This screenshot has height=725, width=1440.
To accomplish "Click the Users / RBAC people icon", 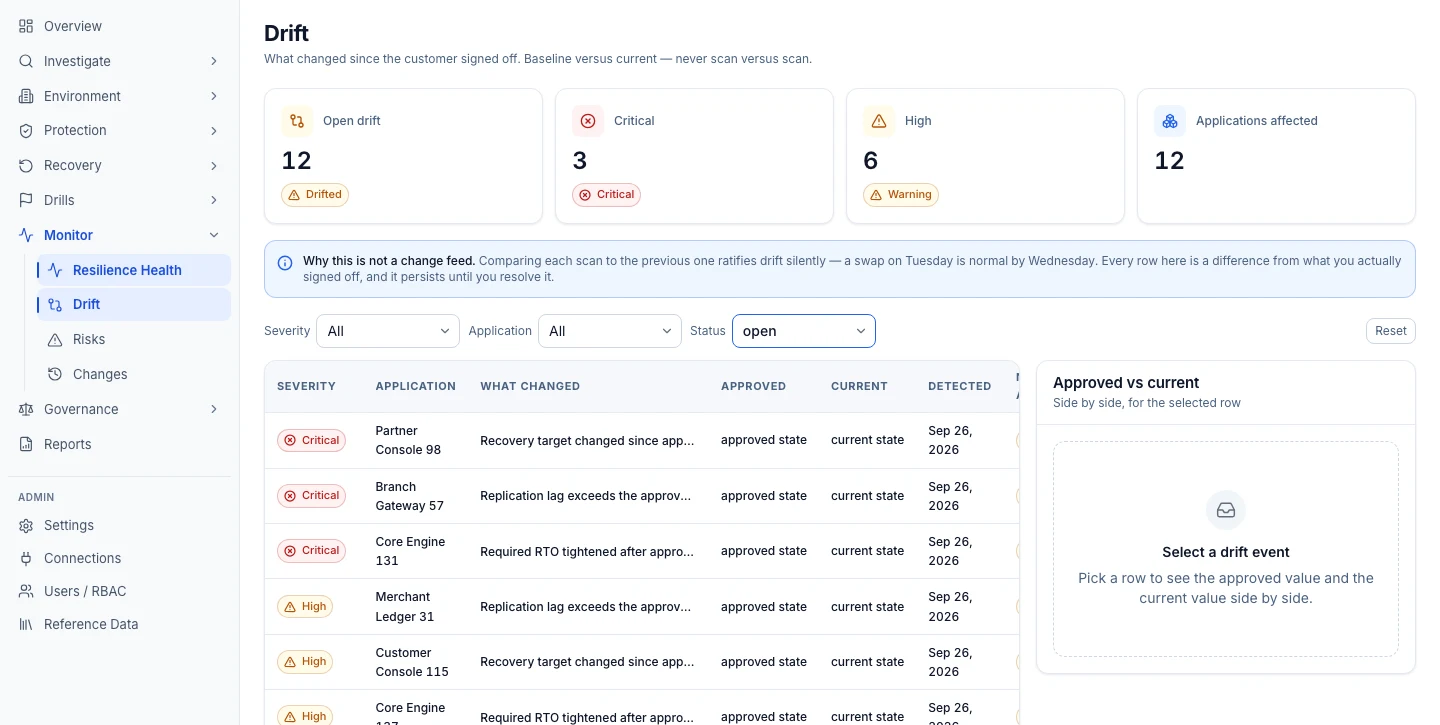I will tap(26, 591).
